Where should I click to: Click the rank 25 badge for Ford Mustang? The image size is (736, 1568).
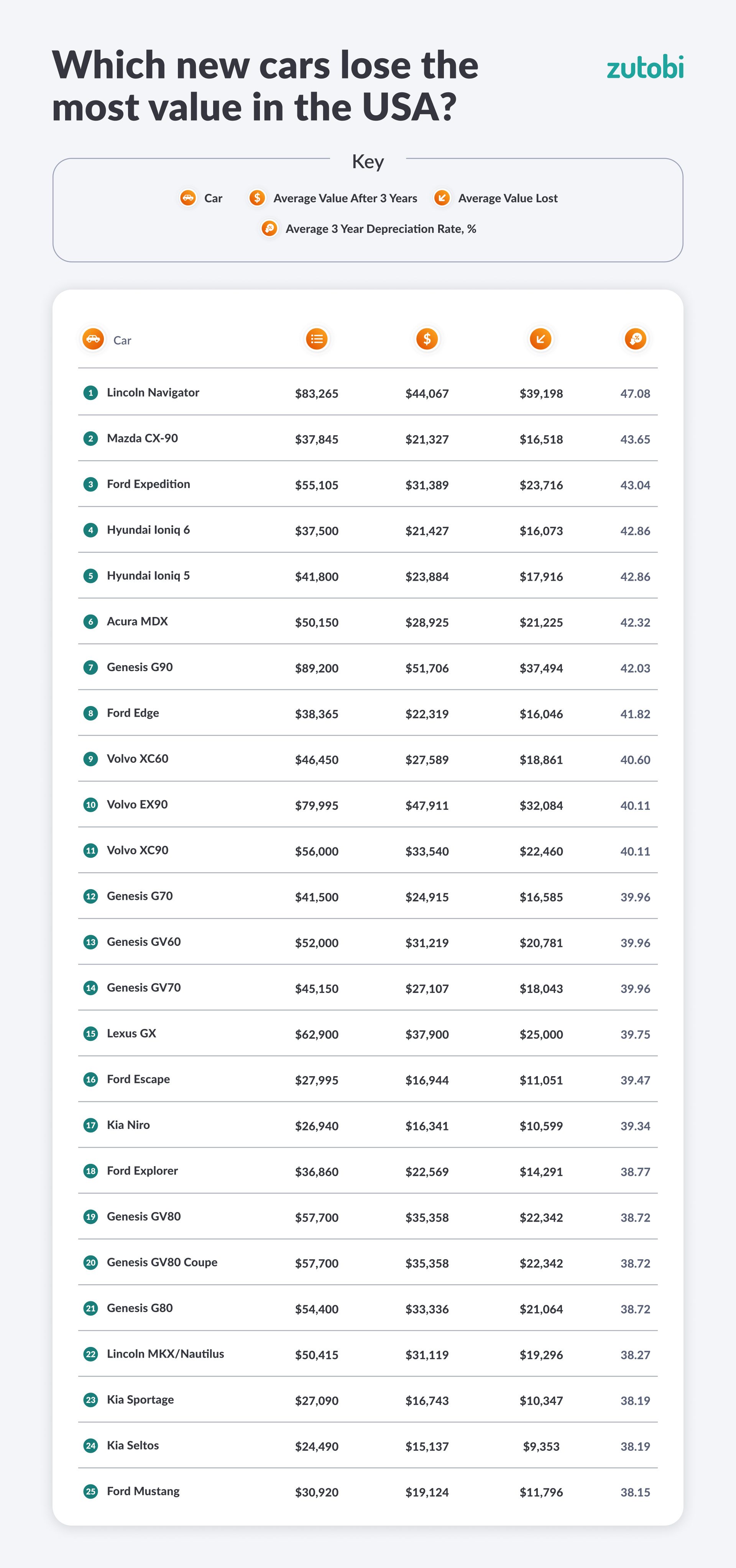click(x=91, y=1491)
